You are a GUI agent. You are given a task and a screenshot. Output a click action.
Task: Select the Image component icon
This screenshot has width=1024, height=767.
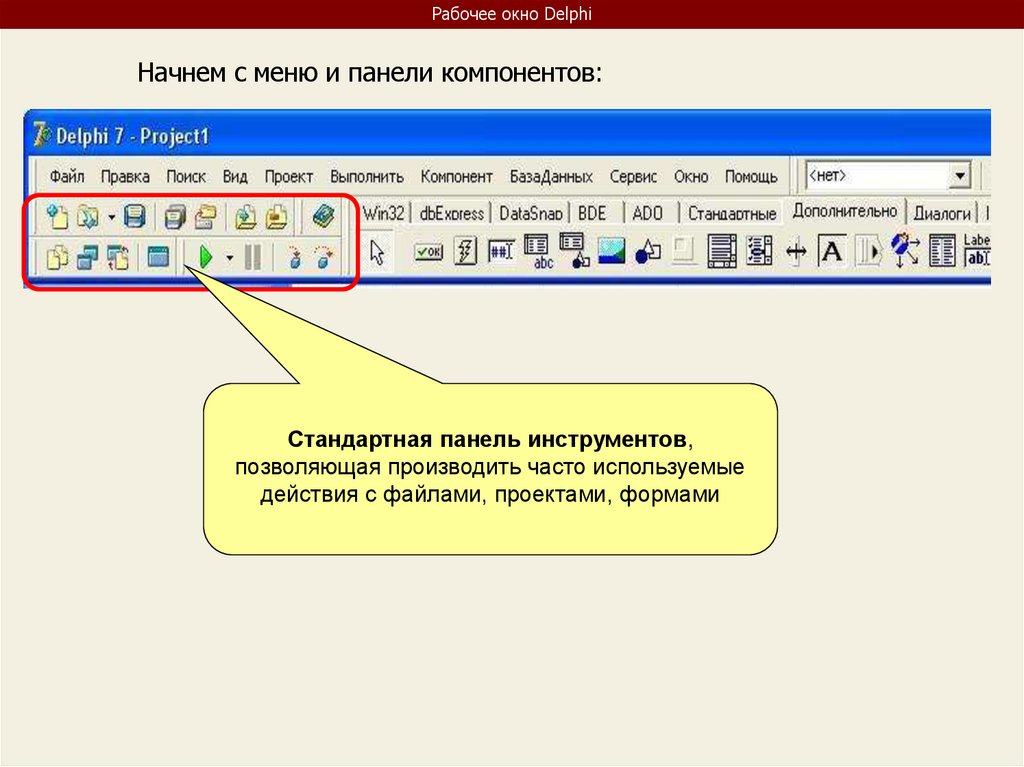pos(611,252)
